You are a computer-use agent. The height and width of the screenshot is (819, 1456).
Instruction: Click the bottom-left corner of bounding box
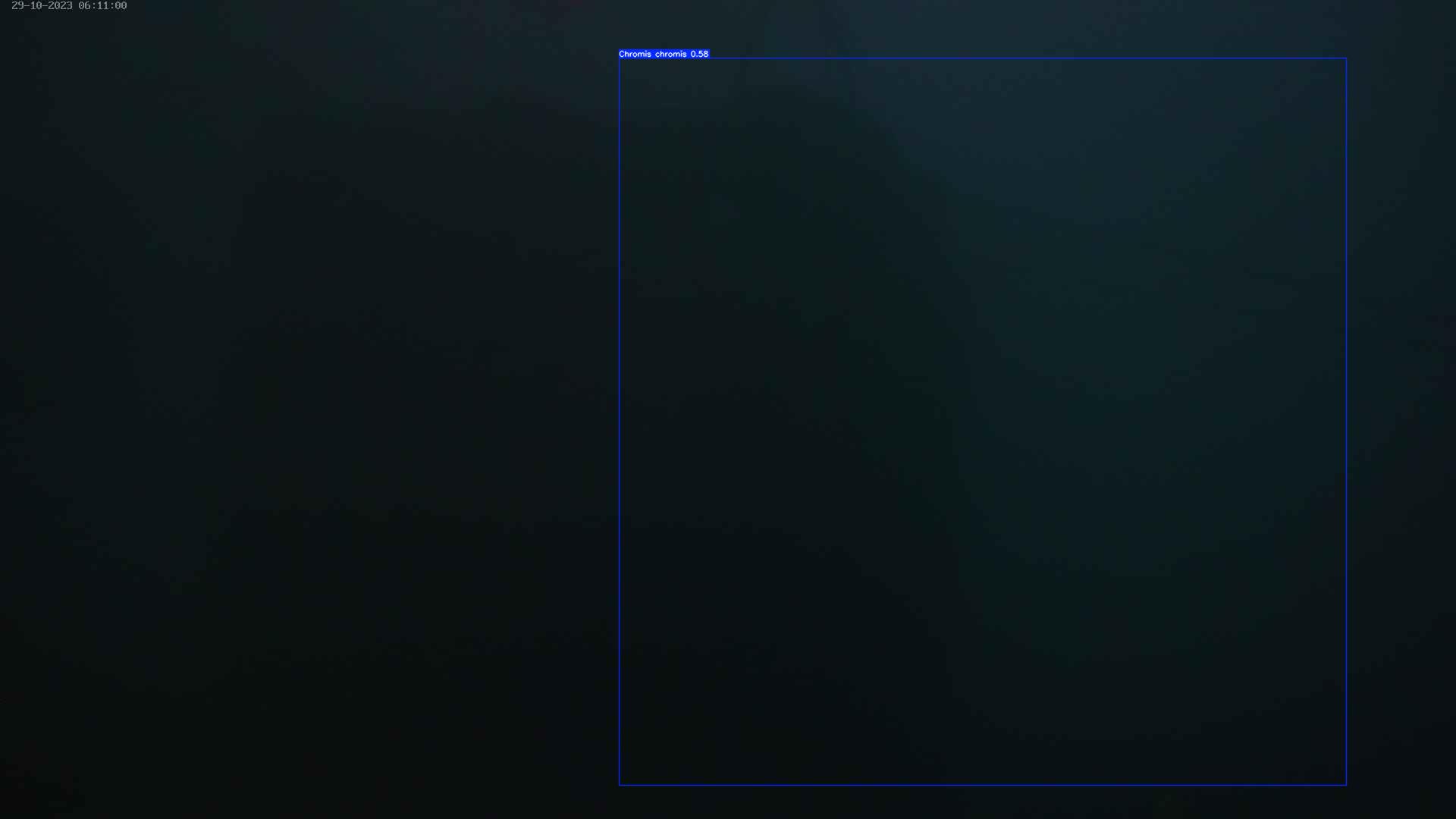tap(620, 785)
